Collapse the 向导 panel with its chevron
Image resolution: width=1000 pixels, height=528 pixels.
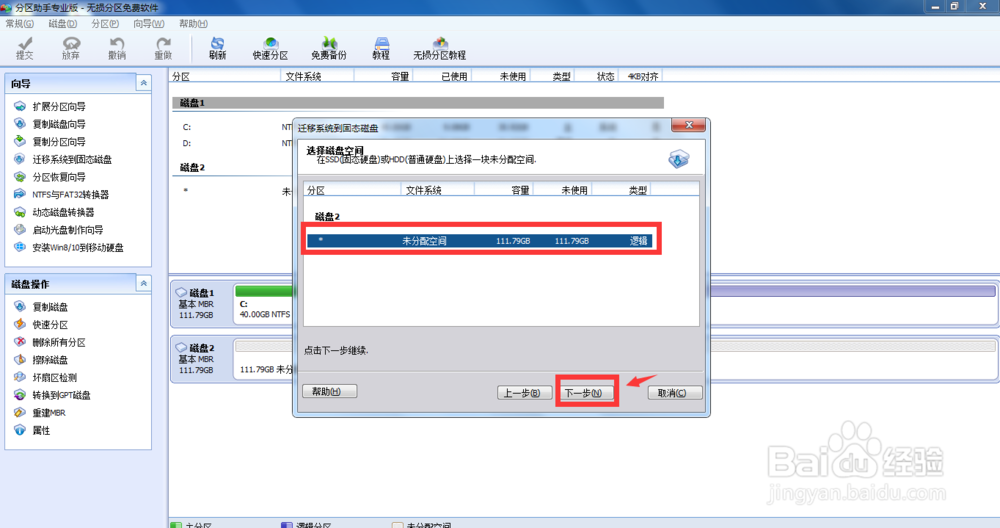coord(143,83)
